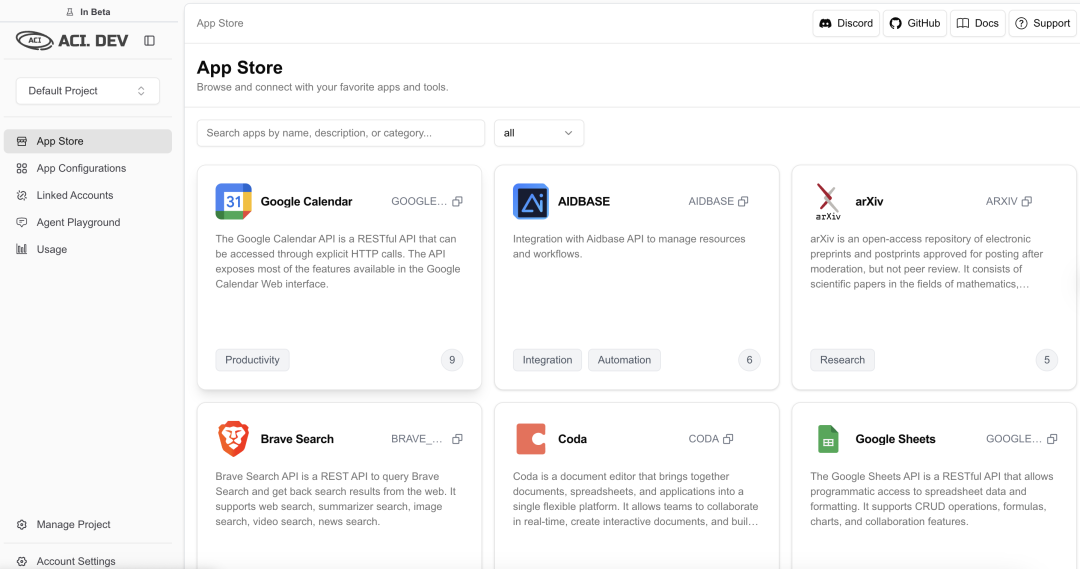Screen dimensions: 1080x569
Task: Open App Configurations page
Action: pyautogui.click(x=87, y=168)
